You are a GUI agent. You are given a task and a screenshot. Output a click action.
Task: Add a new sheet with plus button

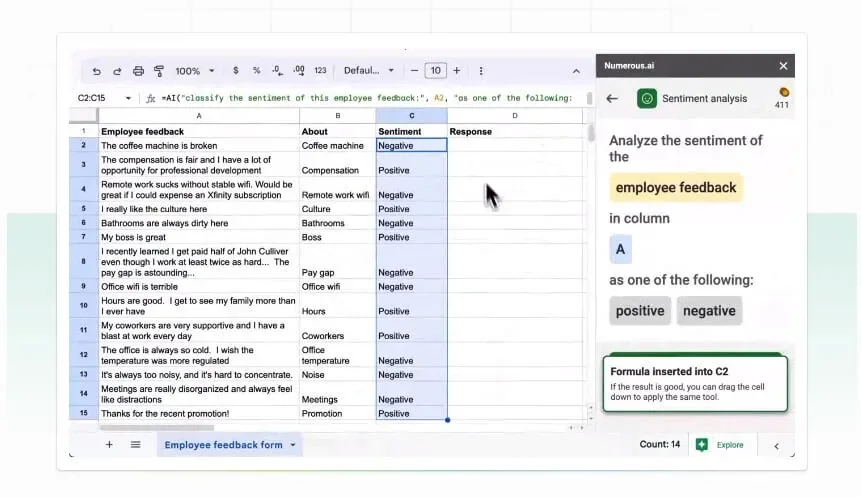(109, 445)
